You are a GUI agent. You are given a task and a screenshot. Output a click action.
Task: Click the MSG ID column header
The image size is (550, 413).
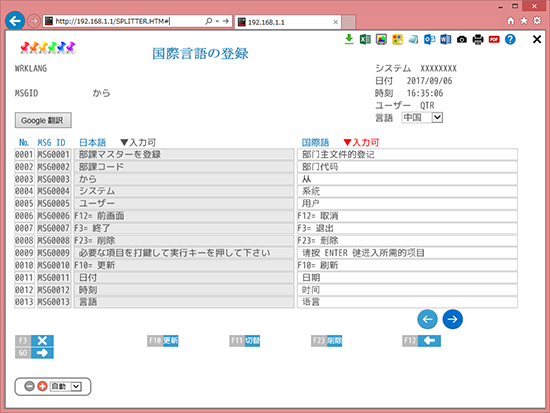[x=52, y=142]
